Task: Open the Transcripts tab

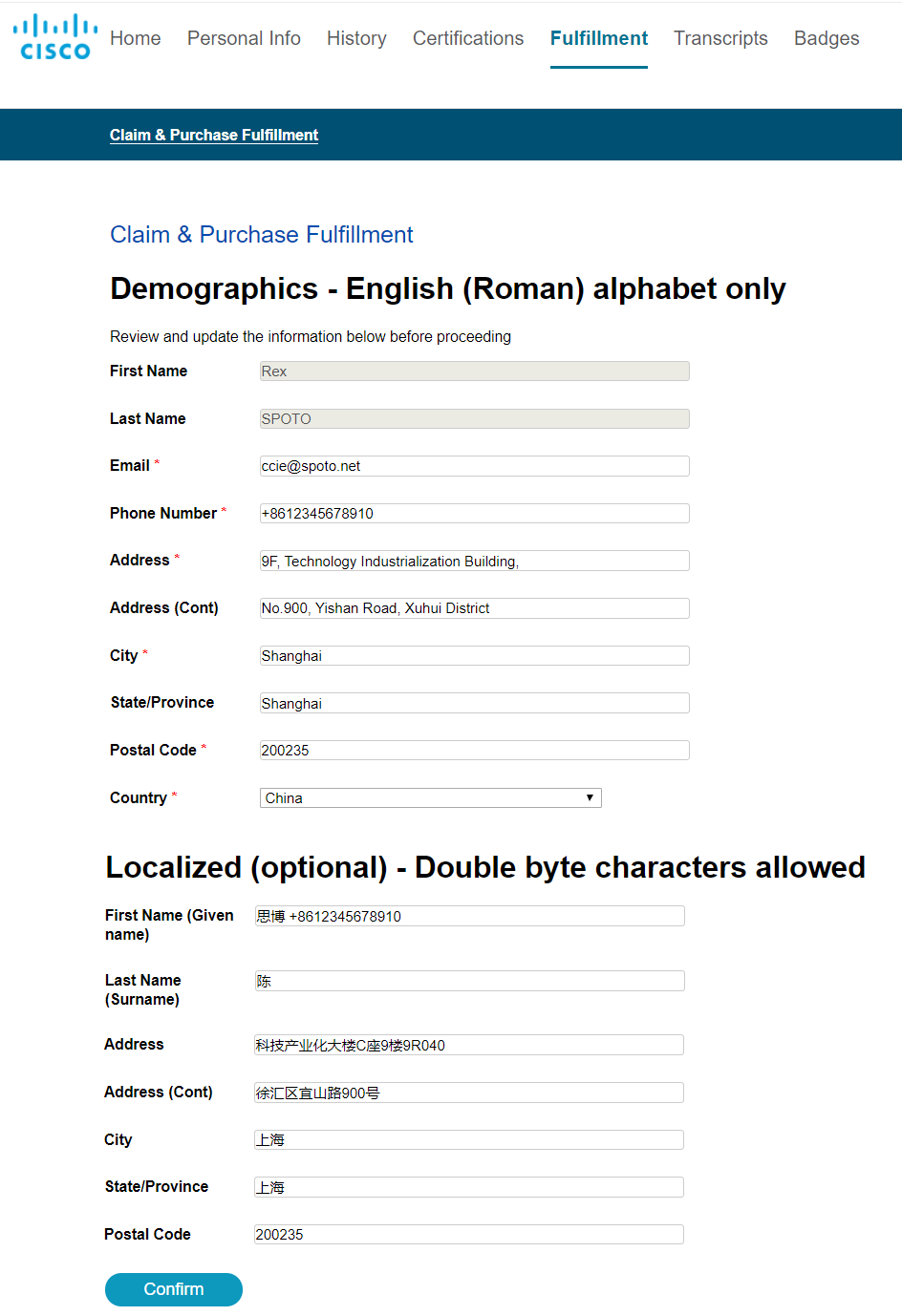Action: pyautogui.click(x=720, y=38)
